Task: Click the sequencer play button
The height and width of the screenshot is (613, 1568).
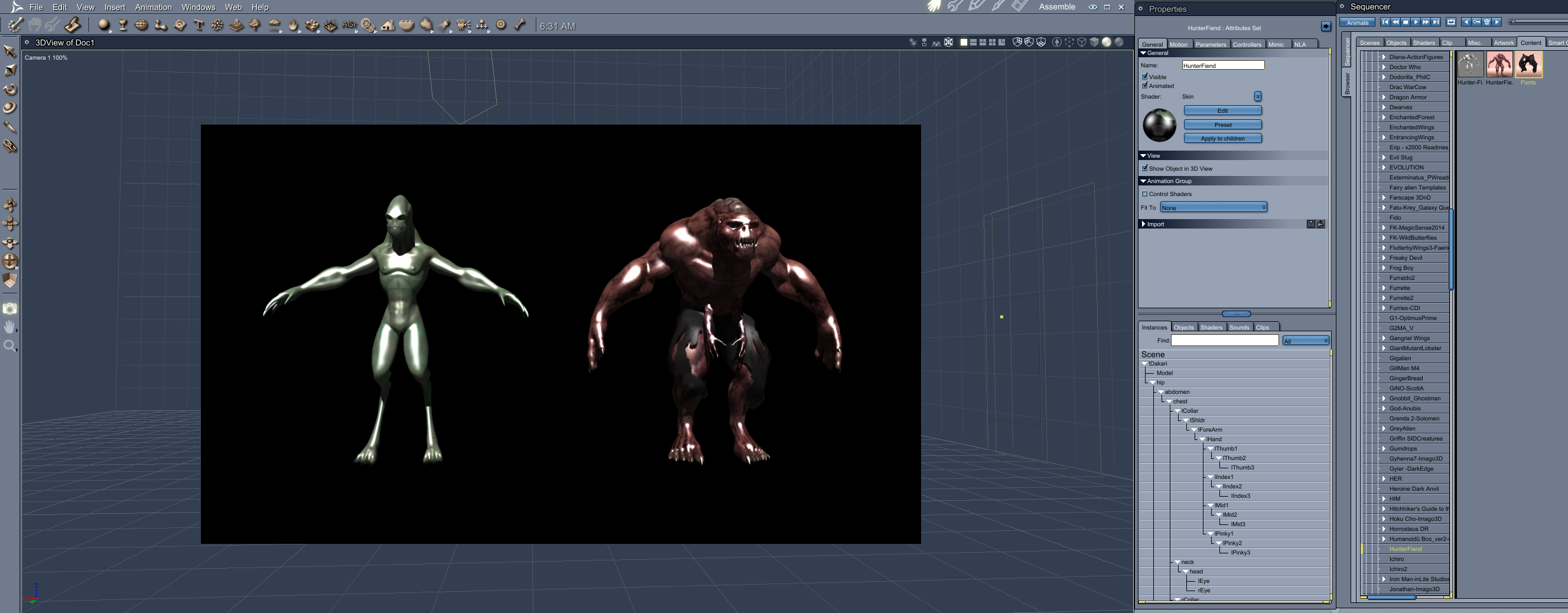Action: (x=1416, y=22)
